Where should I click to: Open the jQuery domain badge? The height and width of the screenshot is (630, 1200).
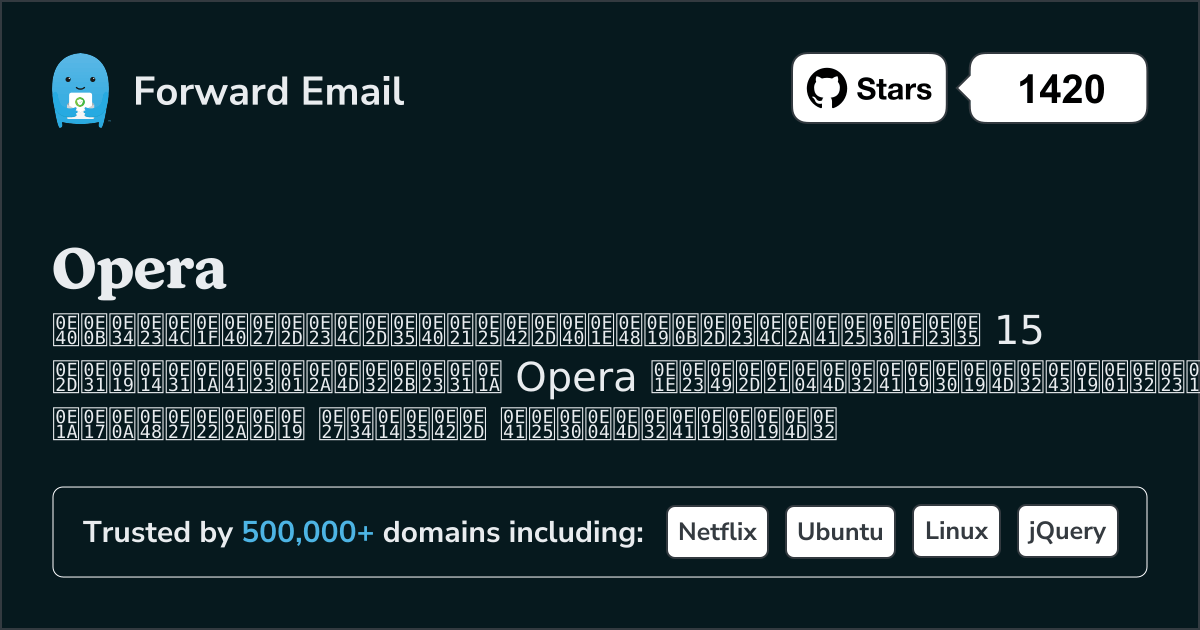coord(1067,531)
